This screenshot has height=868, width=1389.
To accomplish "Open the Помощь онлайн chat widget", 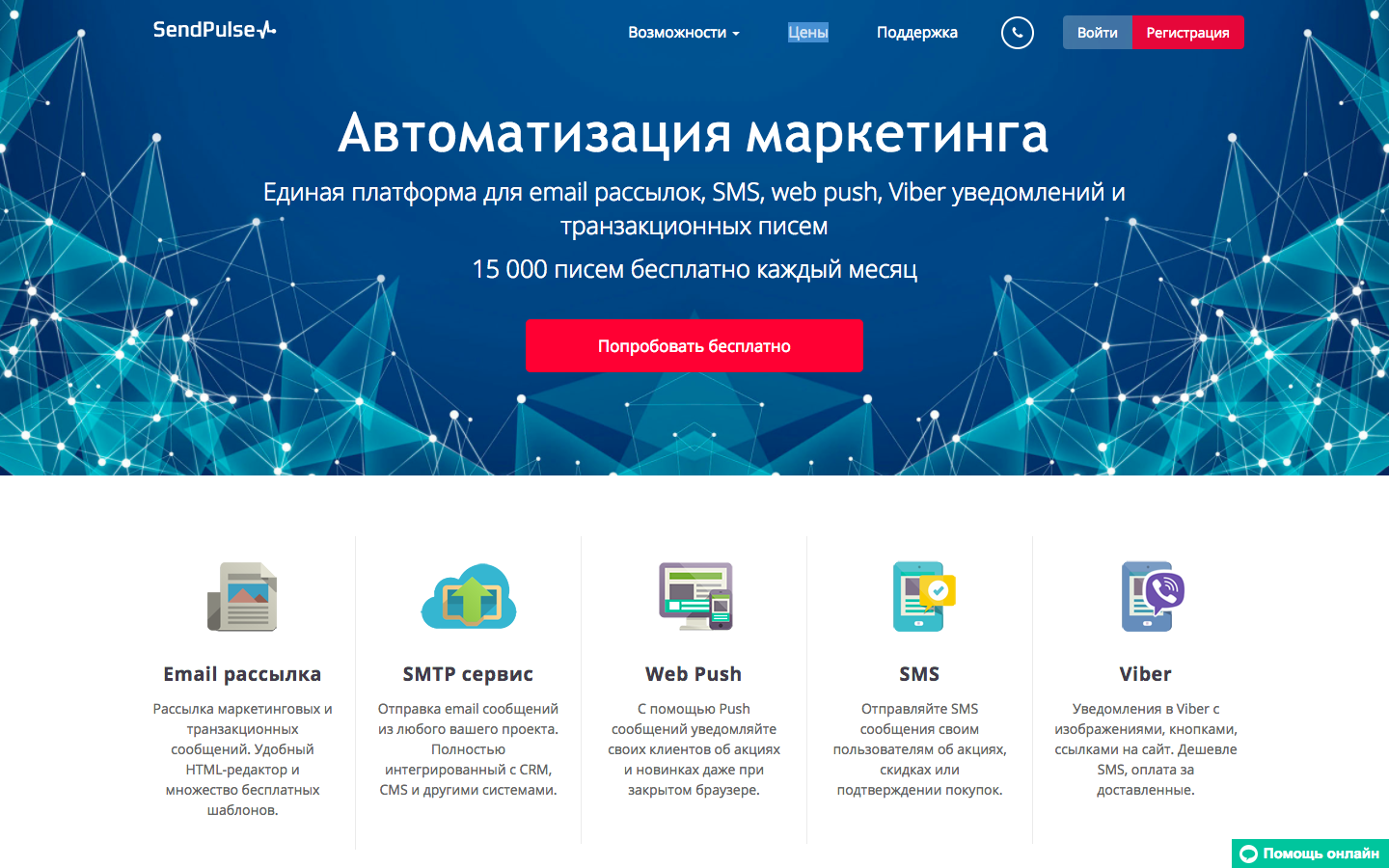I will coord(1310,854).
